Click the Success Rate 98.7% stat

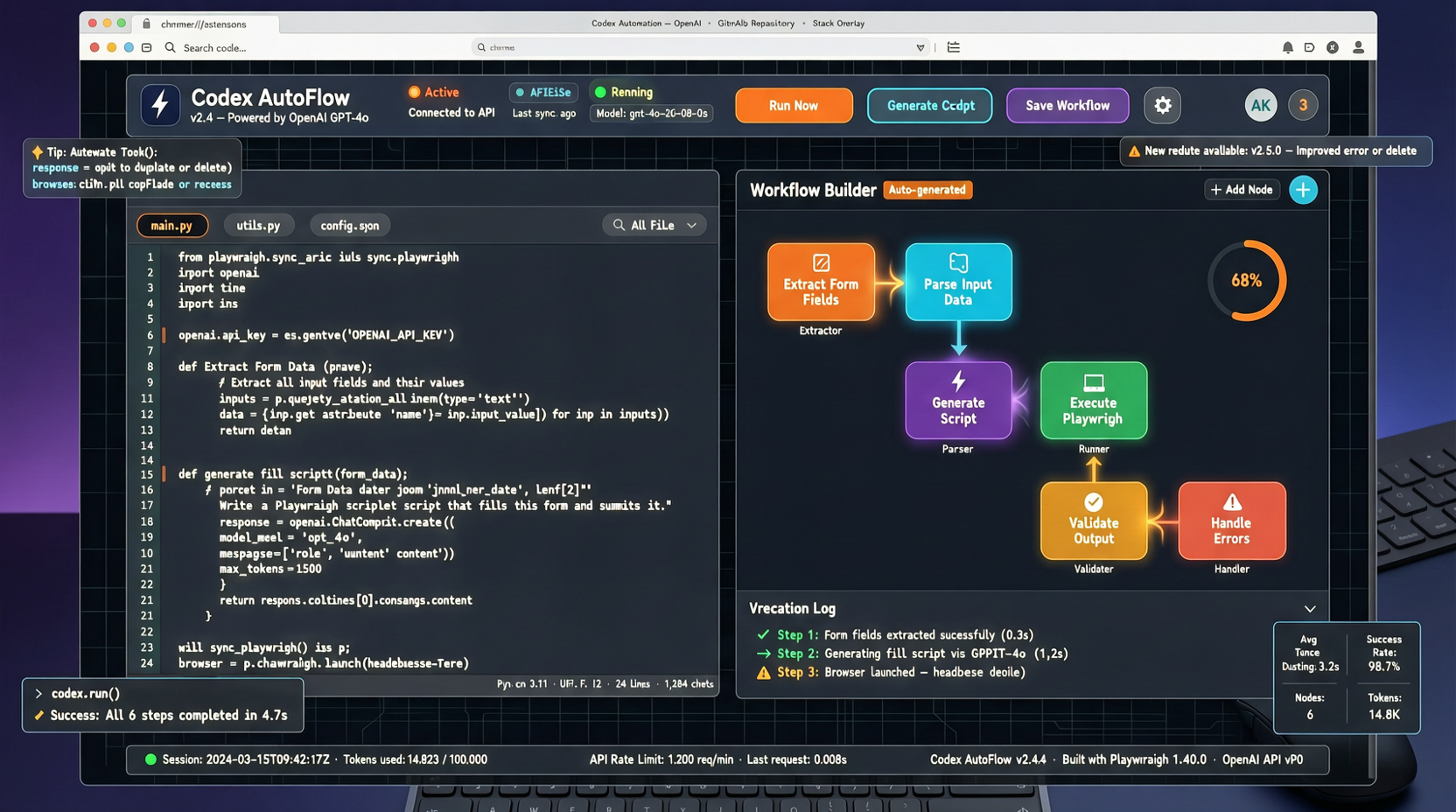1383,654
